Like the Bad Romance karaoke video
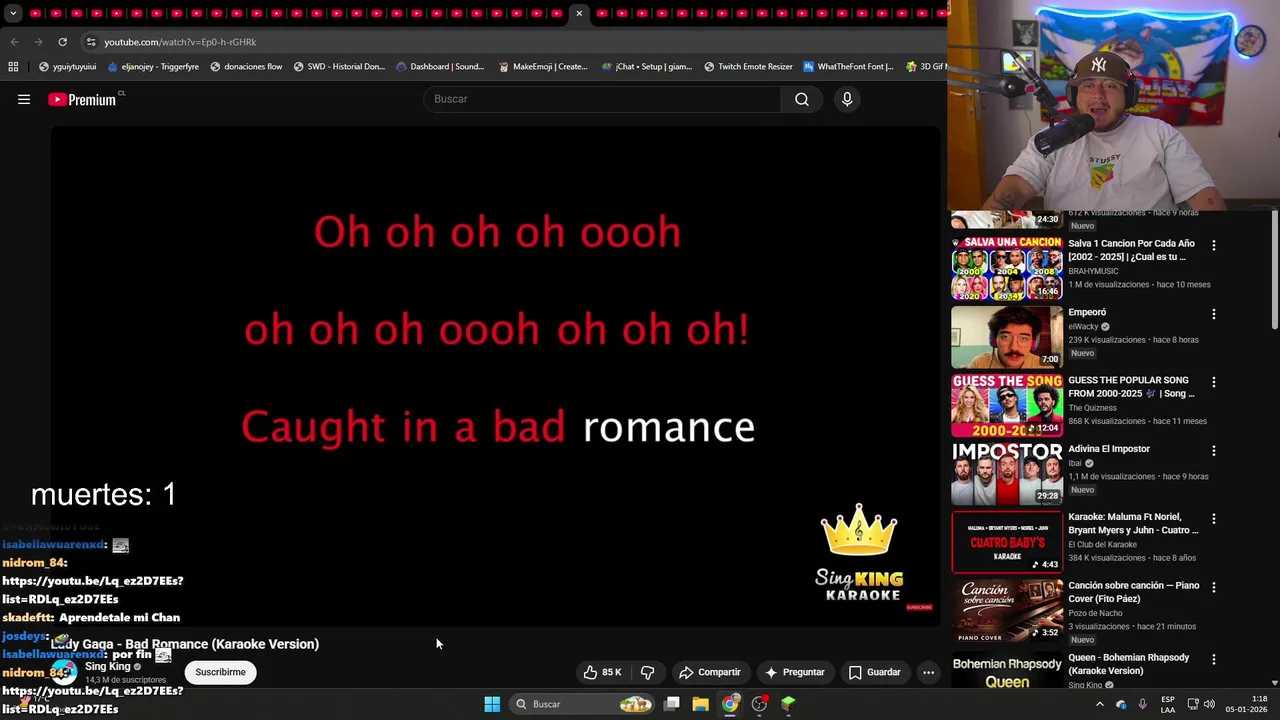 click(x=603, y=672)
